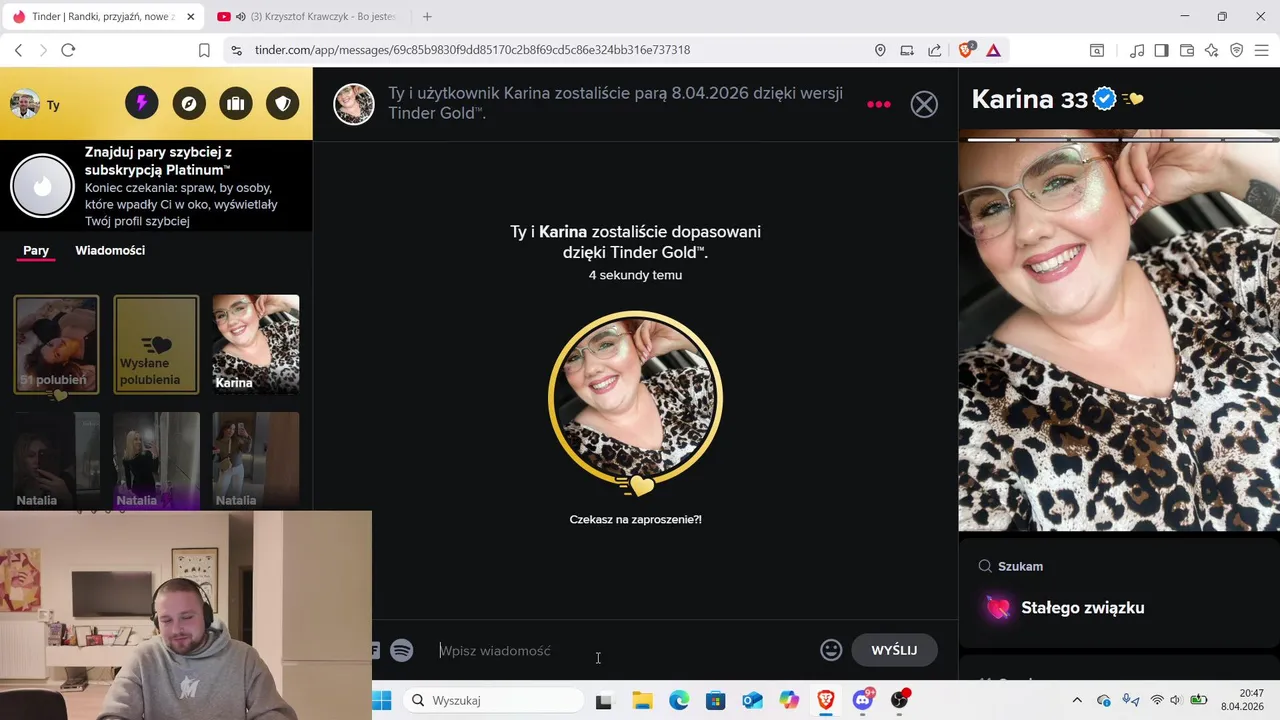The width and height of the screenshot is (1280, 720).
Task: Click the location permission pin icon
Action: click(880, 50)
